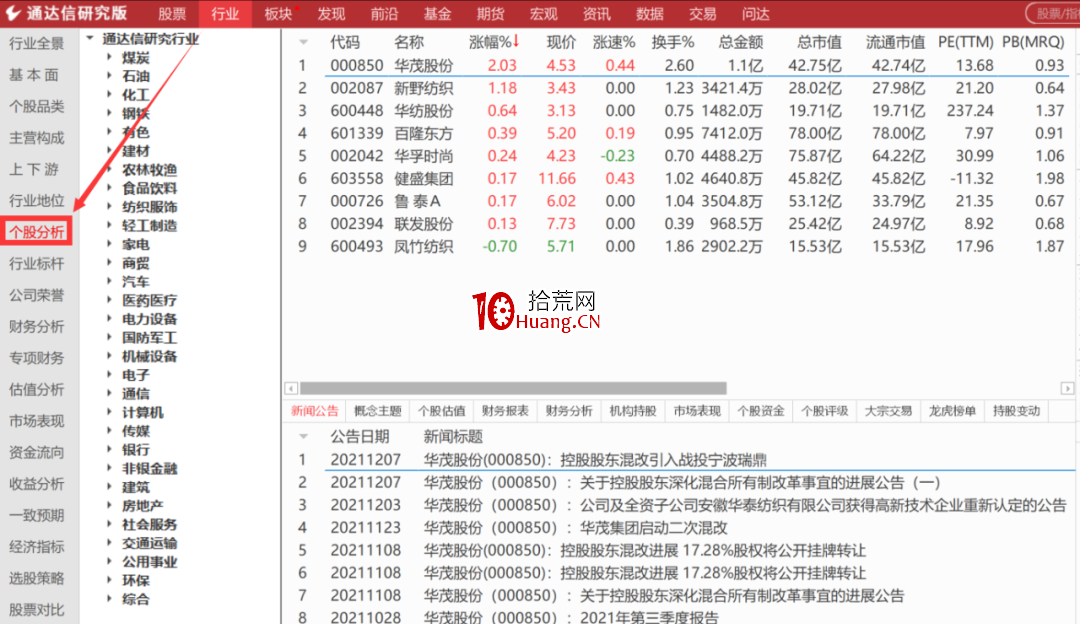Expand the 国防军工 industry node

click(109, 337)
